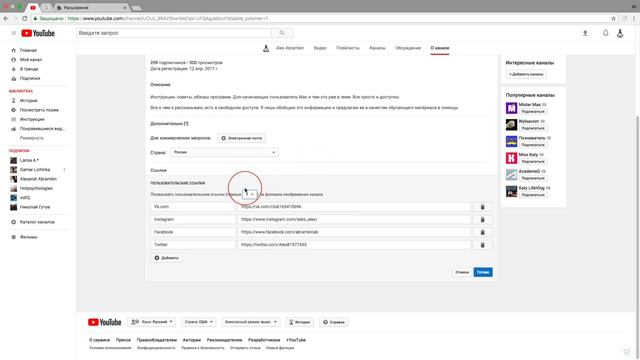Image resolution: width=640 pixels, height=360 pixels.
Task: Expand sidebar library with Развернуть
Action: tap(31, 138)
